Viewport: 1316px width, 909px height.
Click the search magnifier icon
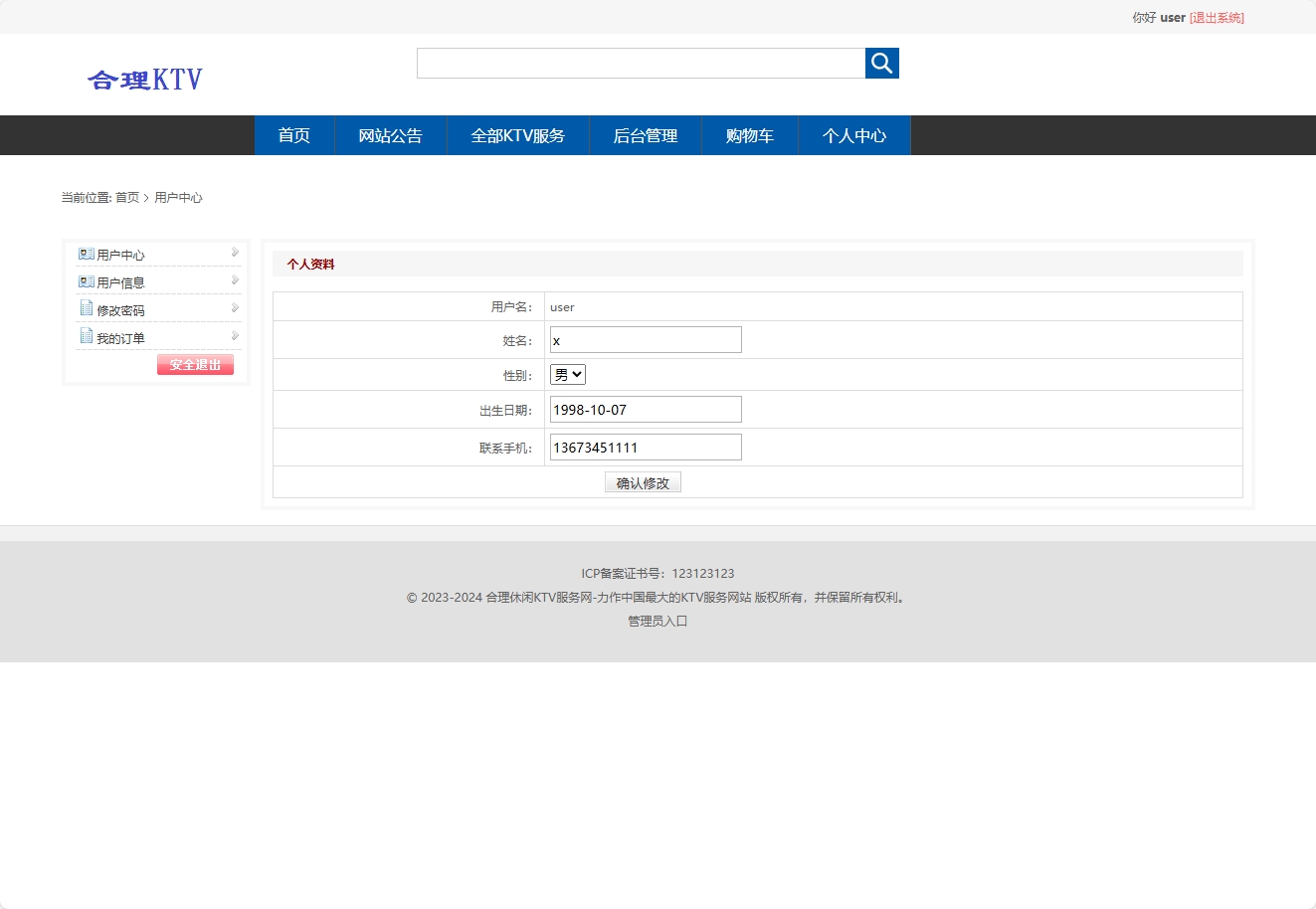(x=881, y=63)
